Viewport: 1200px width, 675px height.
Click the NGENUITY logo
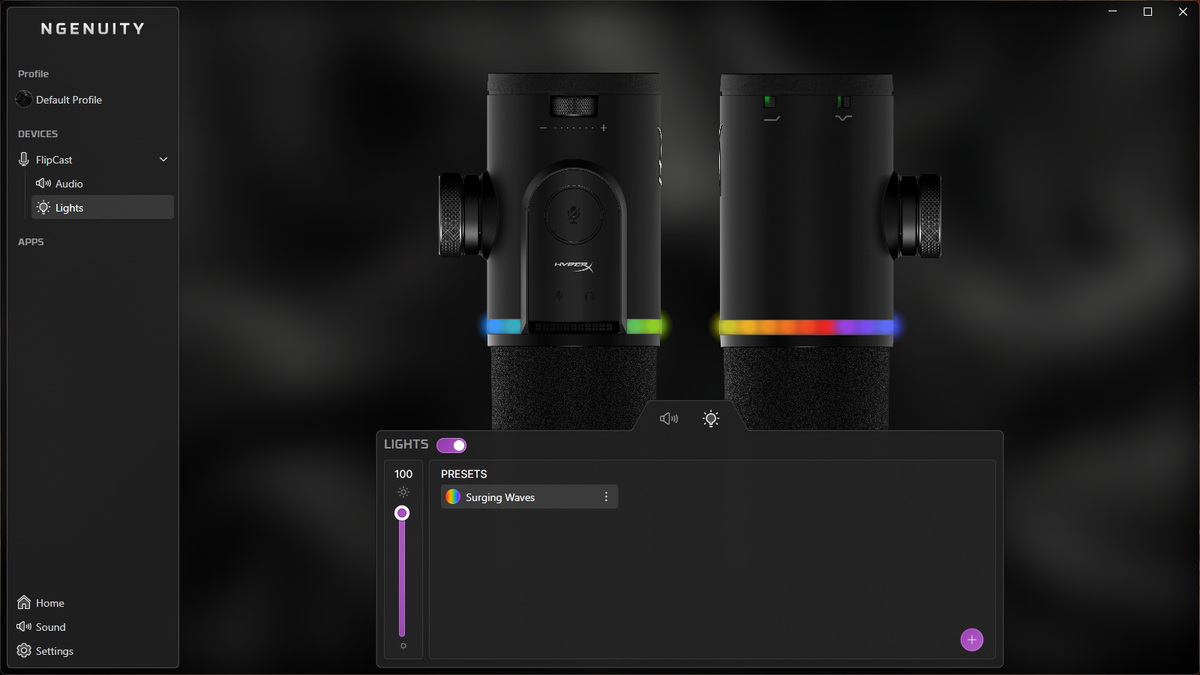click(x=92, y=29)
